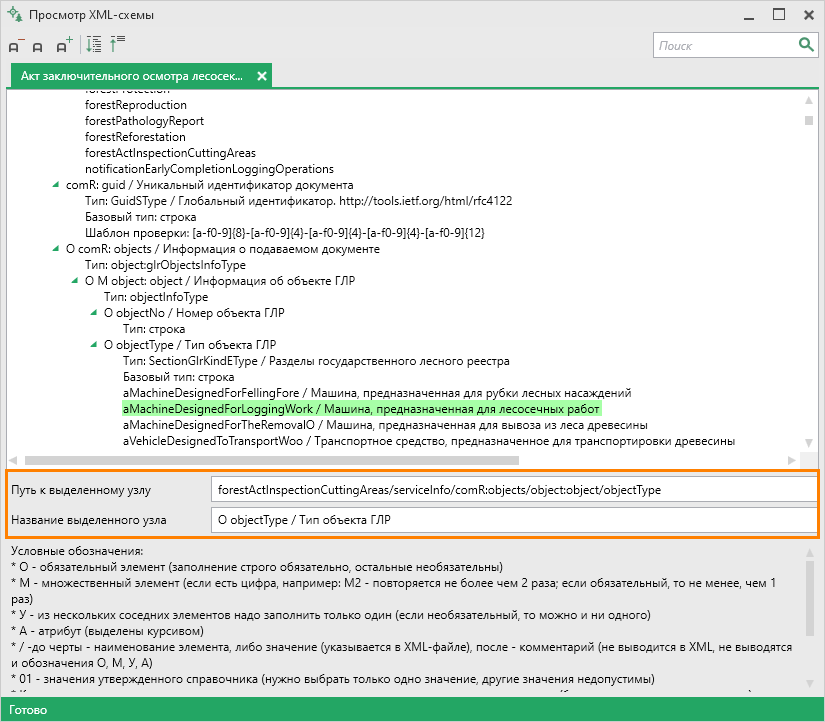Click tree vertical scrollbar down arrow
The width and height of the screenshot is (825, 722).
(809, 443)
